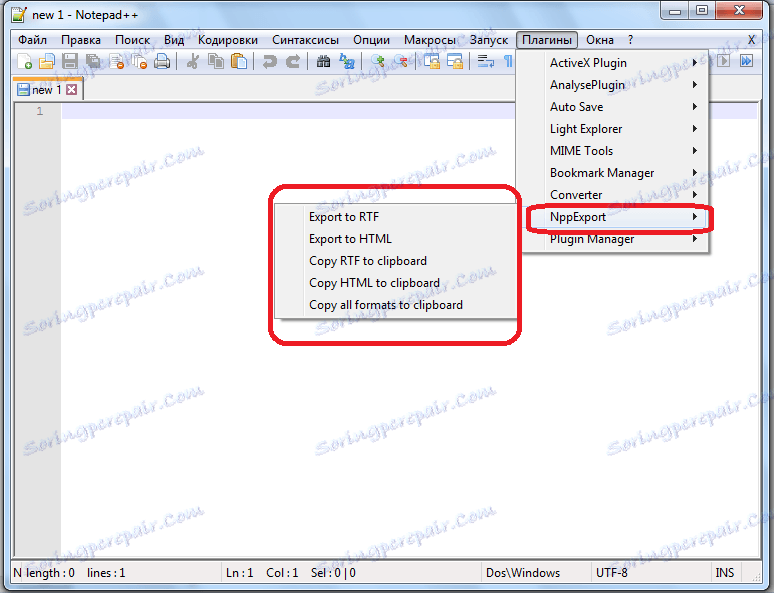Click the Zoom In magnifier icon
Viewport: 774px width, 593px height.
click(x=378, y=62)
